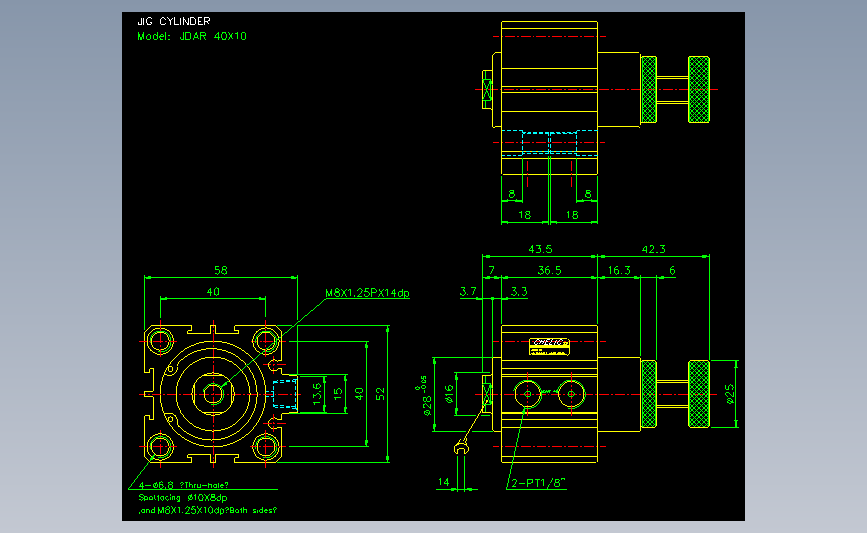Click the "4-ø6.8 Thru-hole" note
Screen dimensions: 867x533
[x=183, y=485]
